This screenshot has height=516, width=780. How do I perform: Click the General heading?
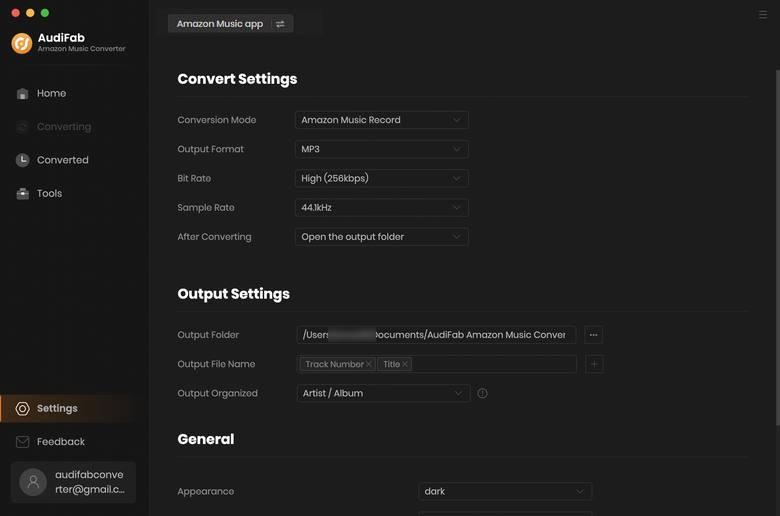[x=206, y=439]
